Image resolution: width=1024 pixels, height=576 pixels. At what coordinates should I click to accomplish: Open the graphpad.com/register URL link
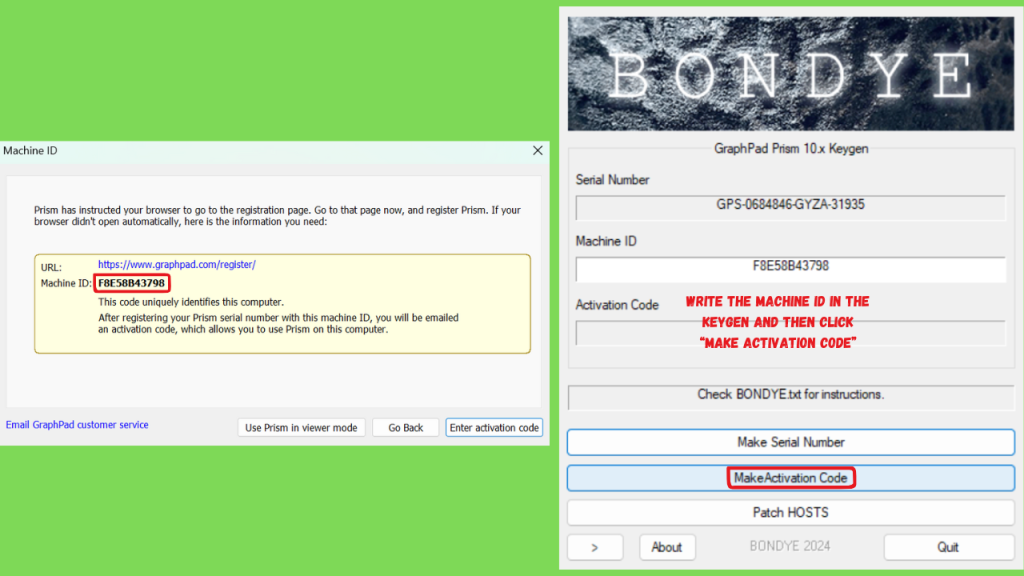[x=176, y=264]
